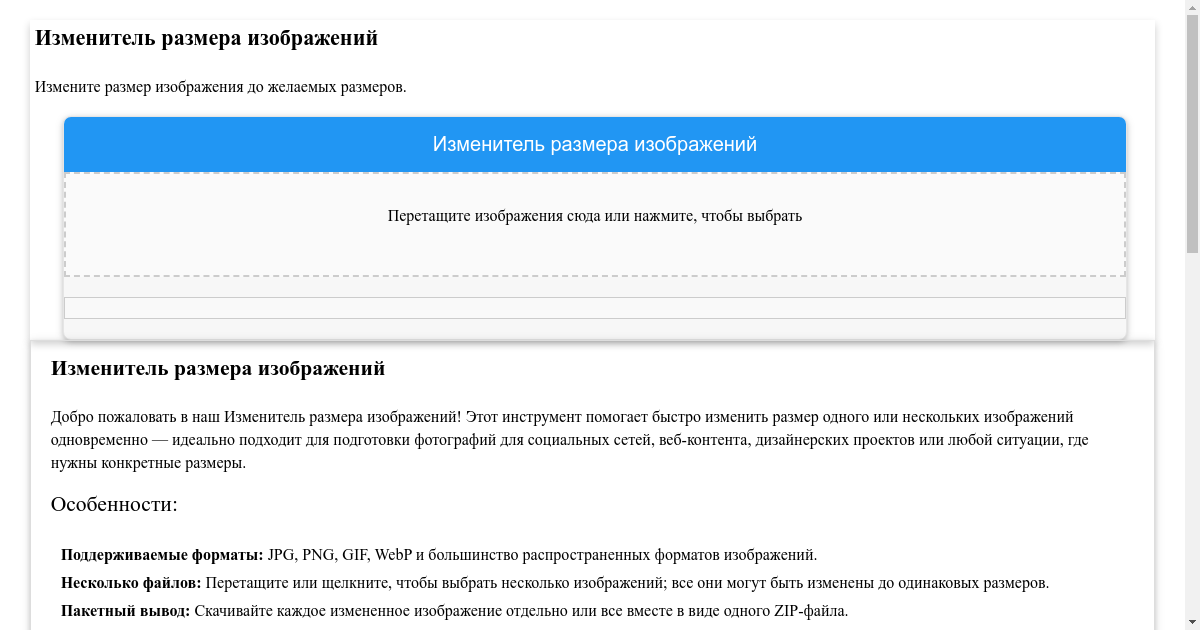The width and height of the screenshot is (1200, 630).
Task: Select the bold label Поддерживаемые форматы:
Action: (162, 555)
